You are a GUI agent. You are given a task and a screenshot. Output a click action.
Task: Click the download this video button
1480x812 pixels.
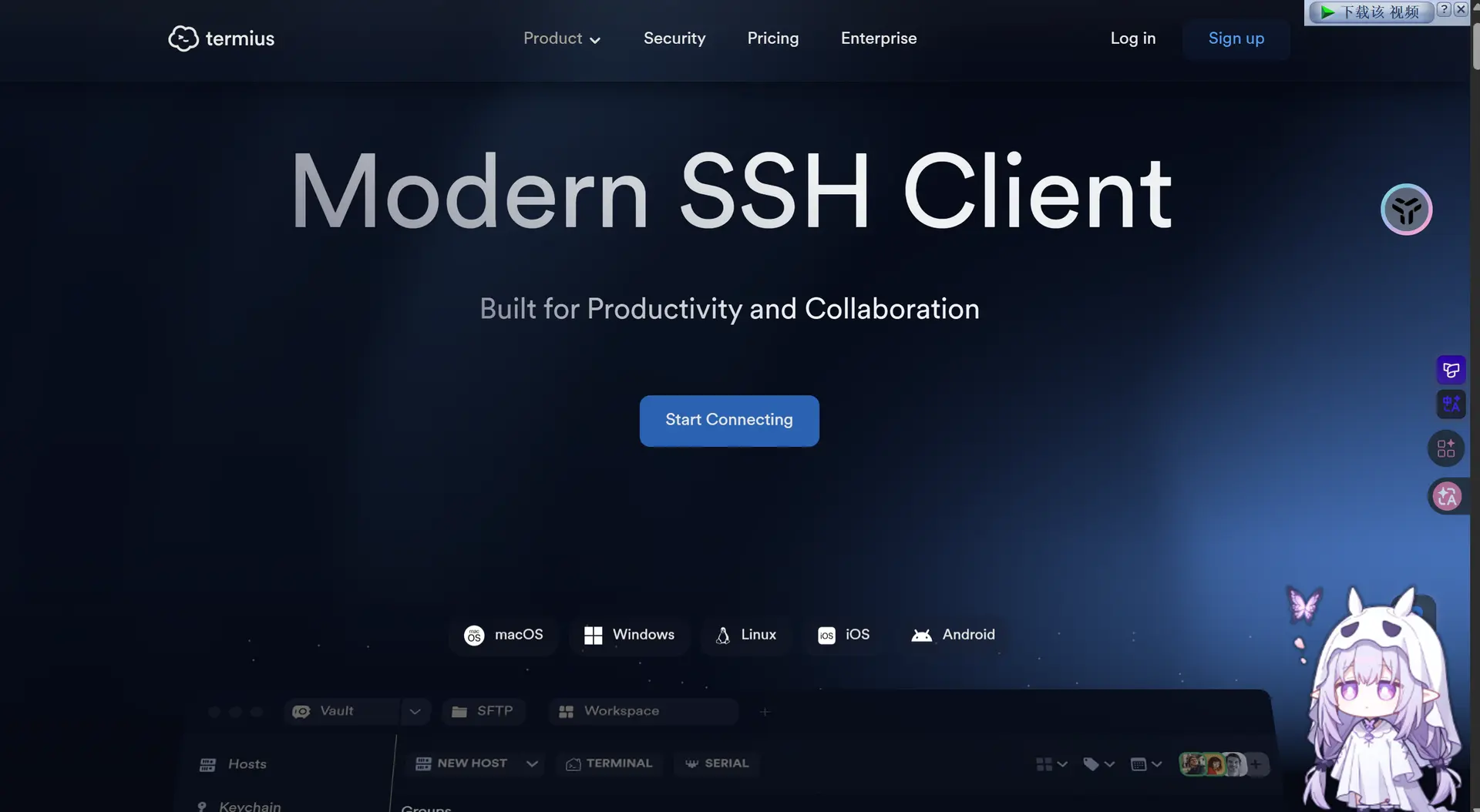click(x=1371, y=12)
